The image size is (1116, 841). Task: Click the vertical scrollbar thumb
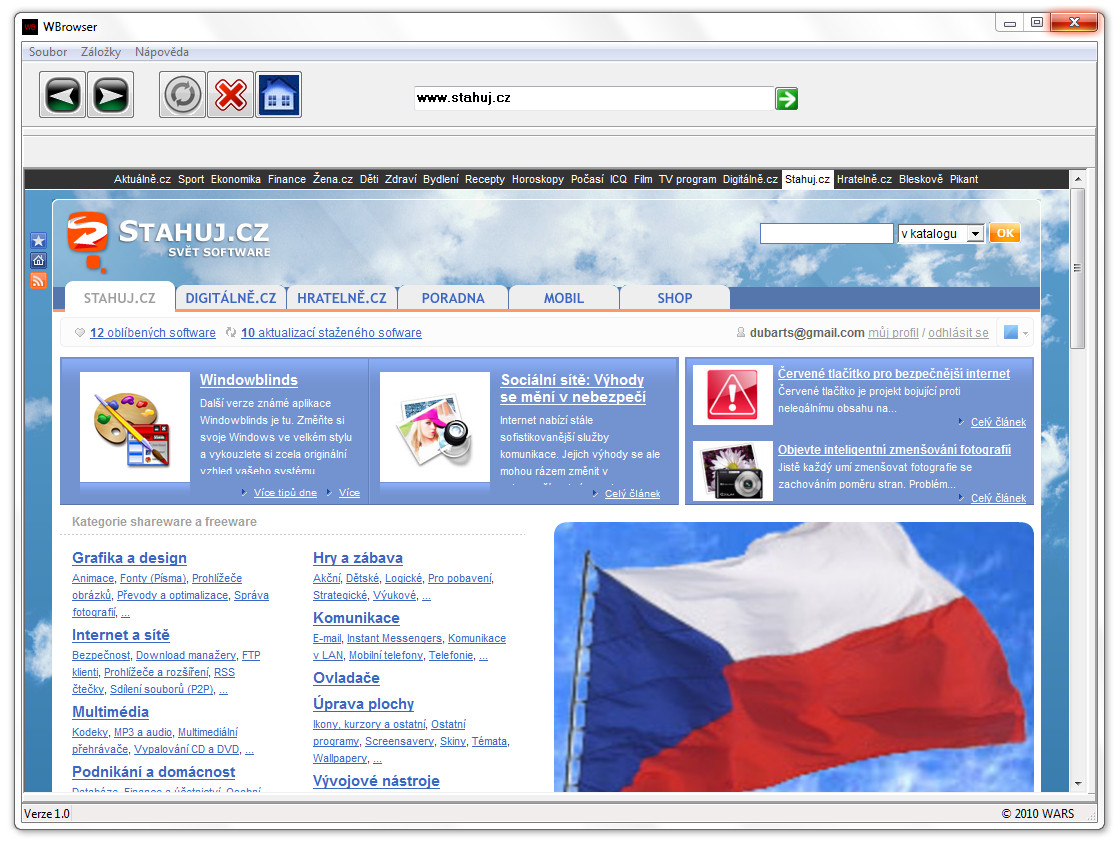pos(1078,268)
